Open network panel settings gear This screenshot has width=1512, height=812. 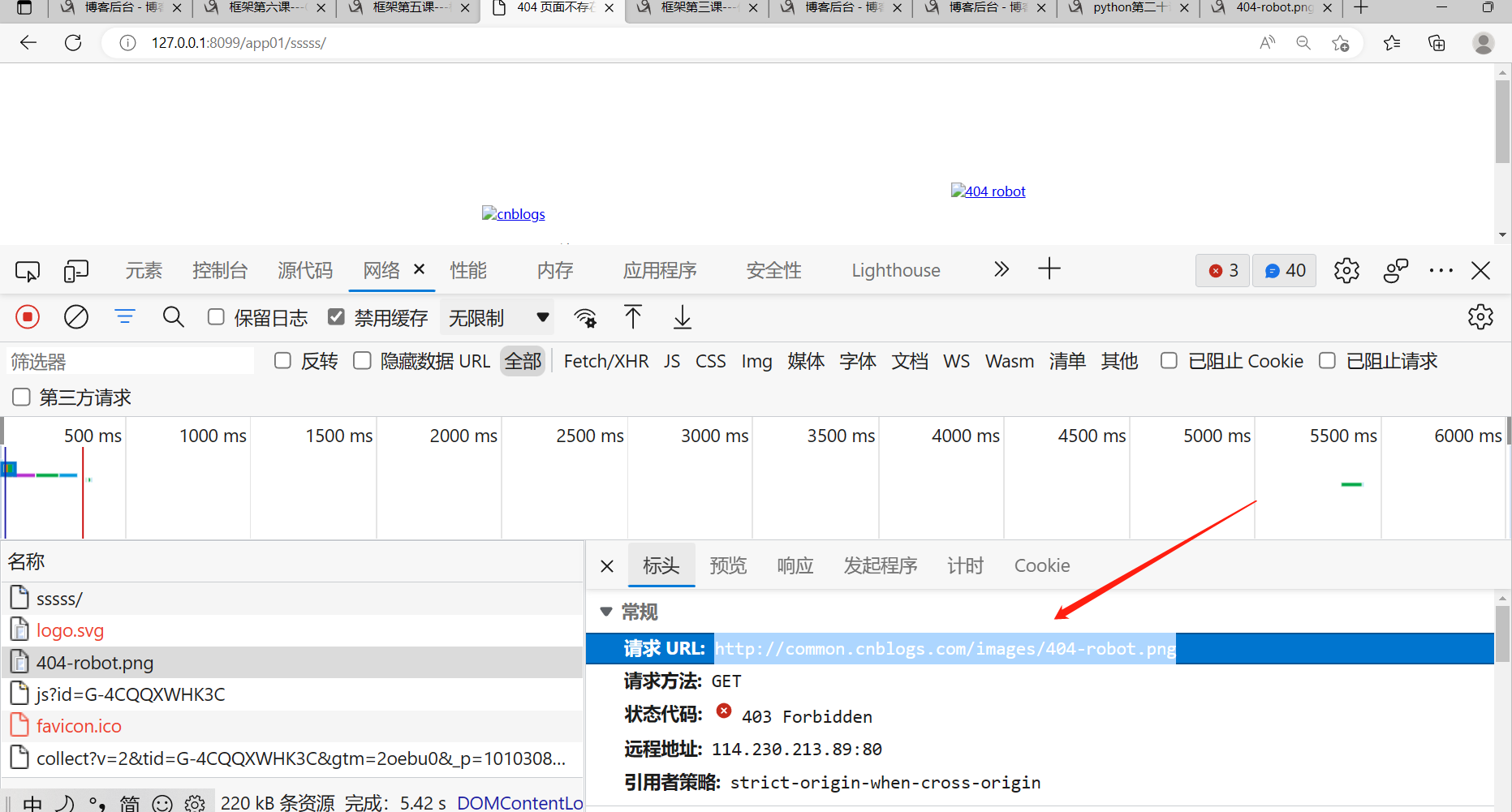pyautogui.click(x=1480, y=317)
